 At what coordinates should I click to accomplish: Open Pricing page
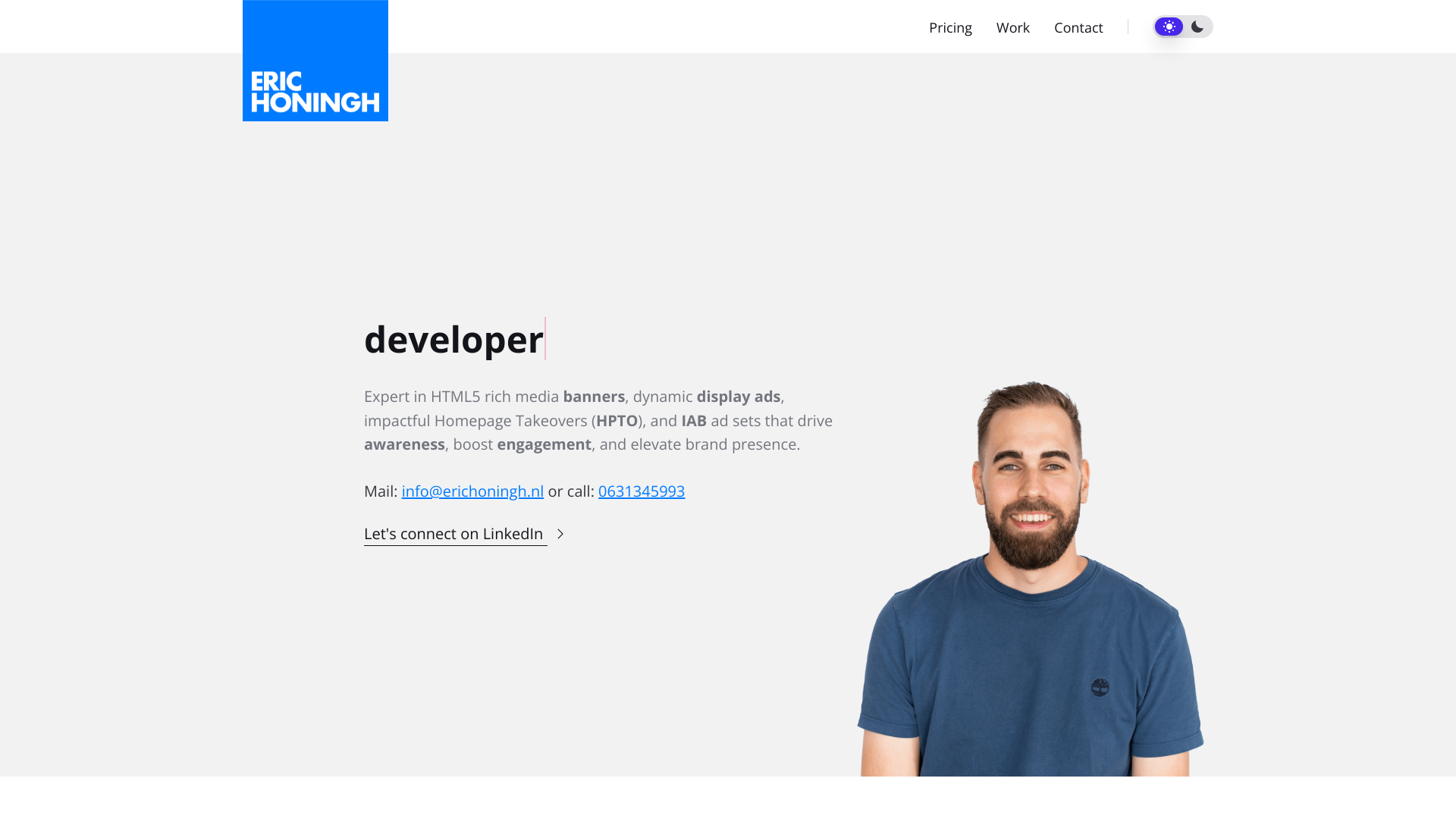click(x=950, y=27)
